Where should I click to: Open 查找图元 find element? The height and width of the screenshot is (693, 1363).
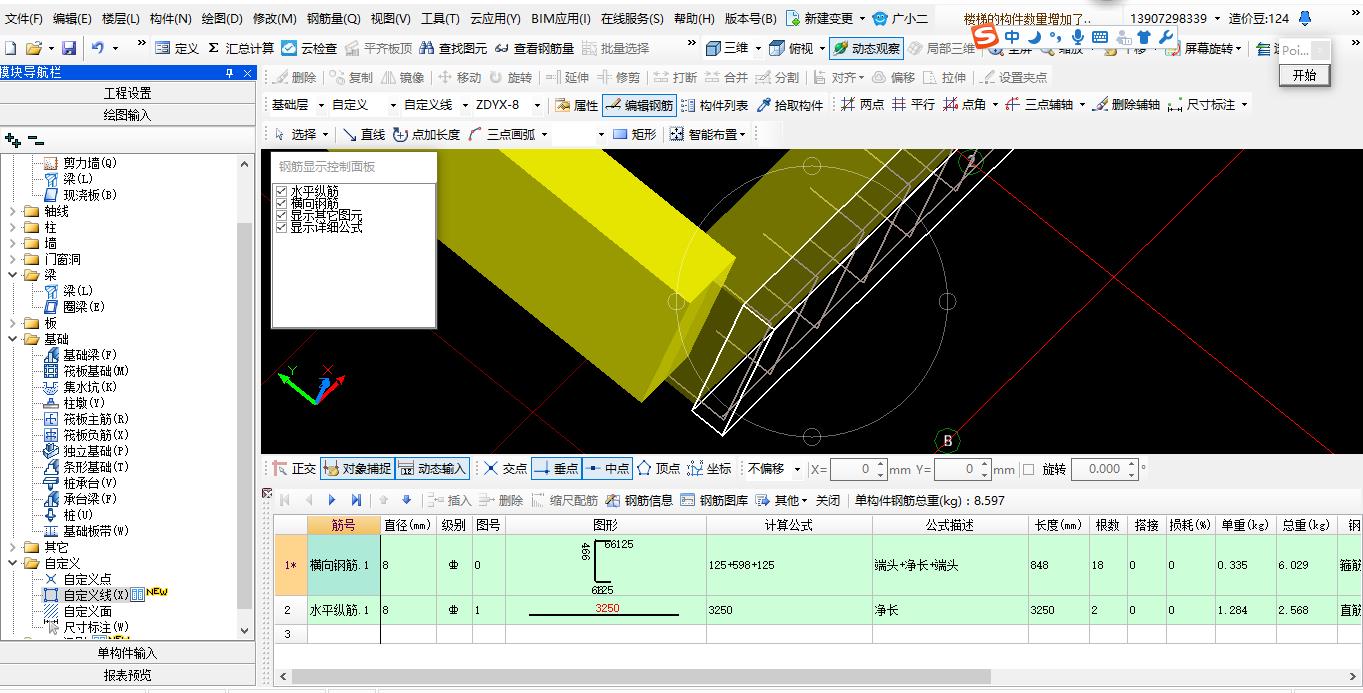[453, 48]
